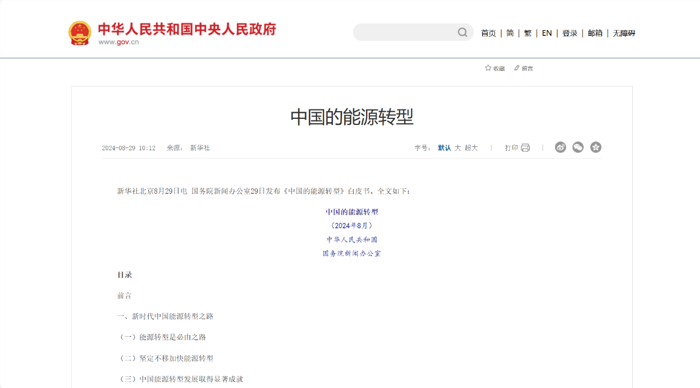Click the 国务院新闻办公室 line
700x388 pixels.
(x=352, y=253)
